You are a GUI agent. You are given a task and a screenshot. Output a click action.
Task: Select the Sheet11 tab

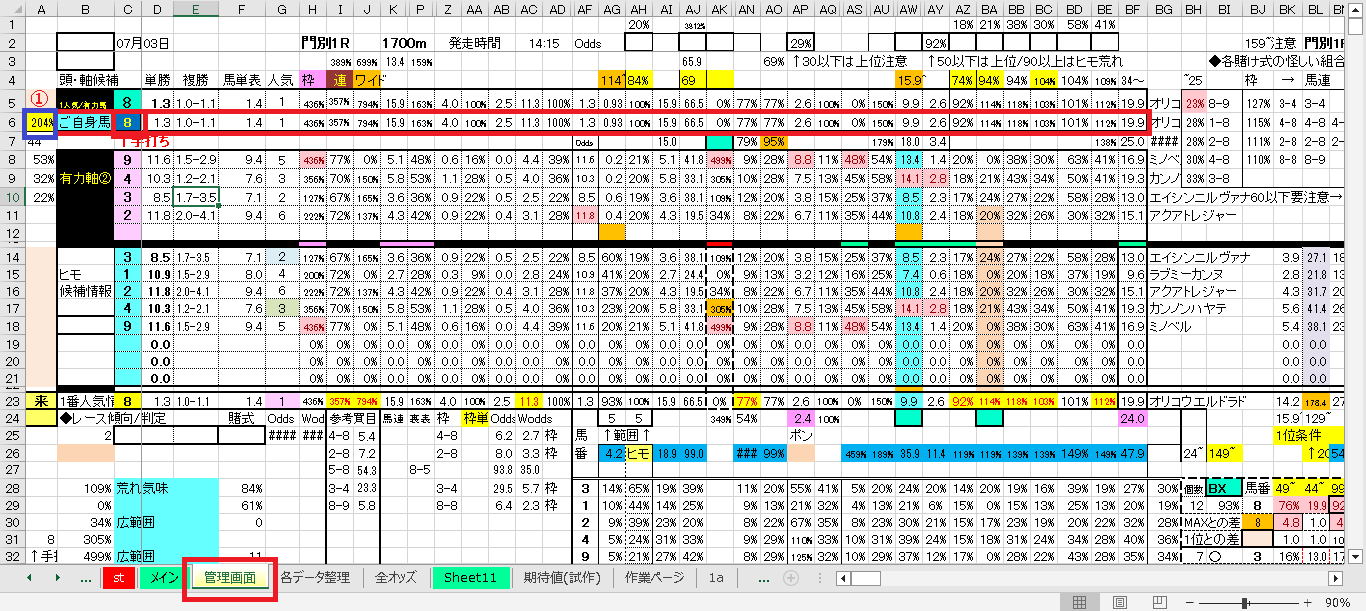[470, 578]
